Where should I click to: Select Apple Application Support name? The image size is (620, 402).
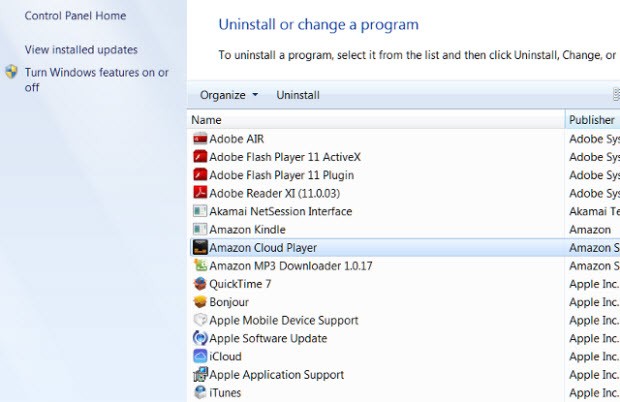pos(276,375)
